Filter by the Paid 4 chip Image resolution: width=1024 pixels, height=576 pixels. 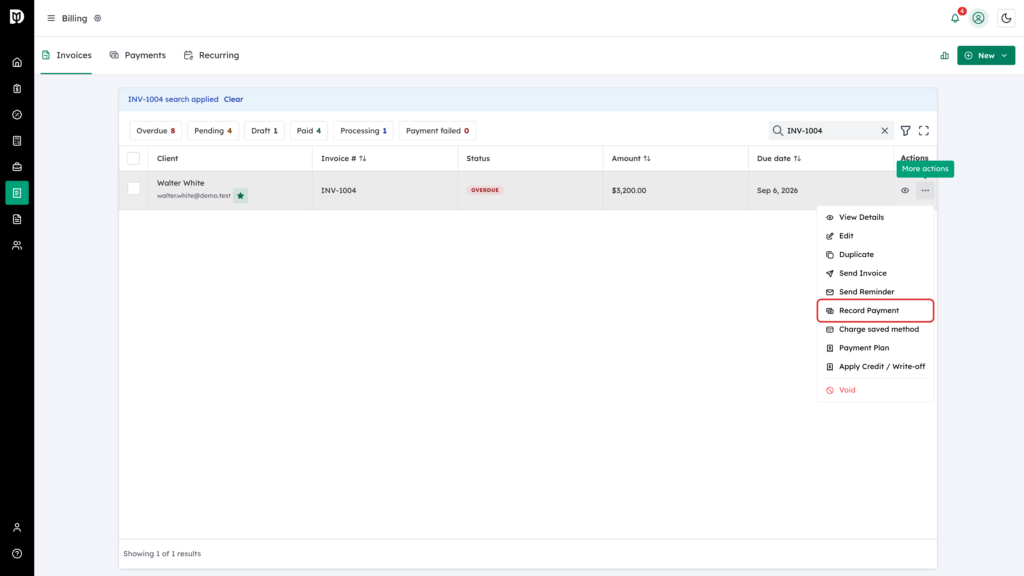pyautogui.click(x=309, y=131)
